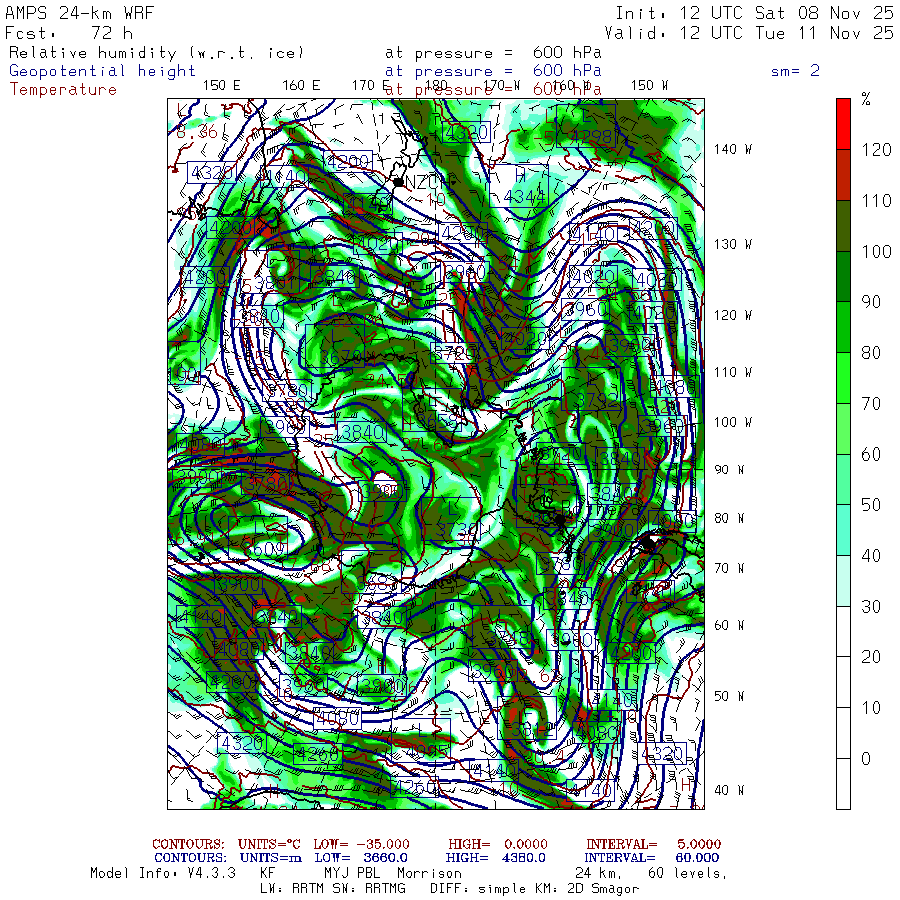Click the '140 W' axis label on right
This screenshot has width=900, height=900.
tap(732, 149)
